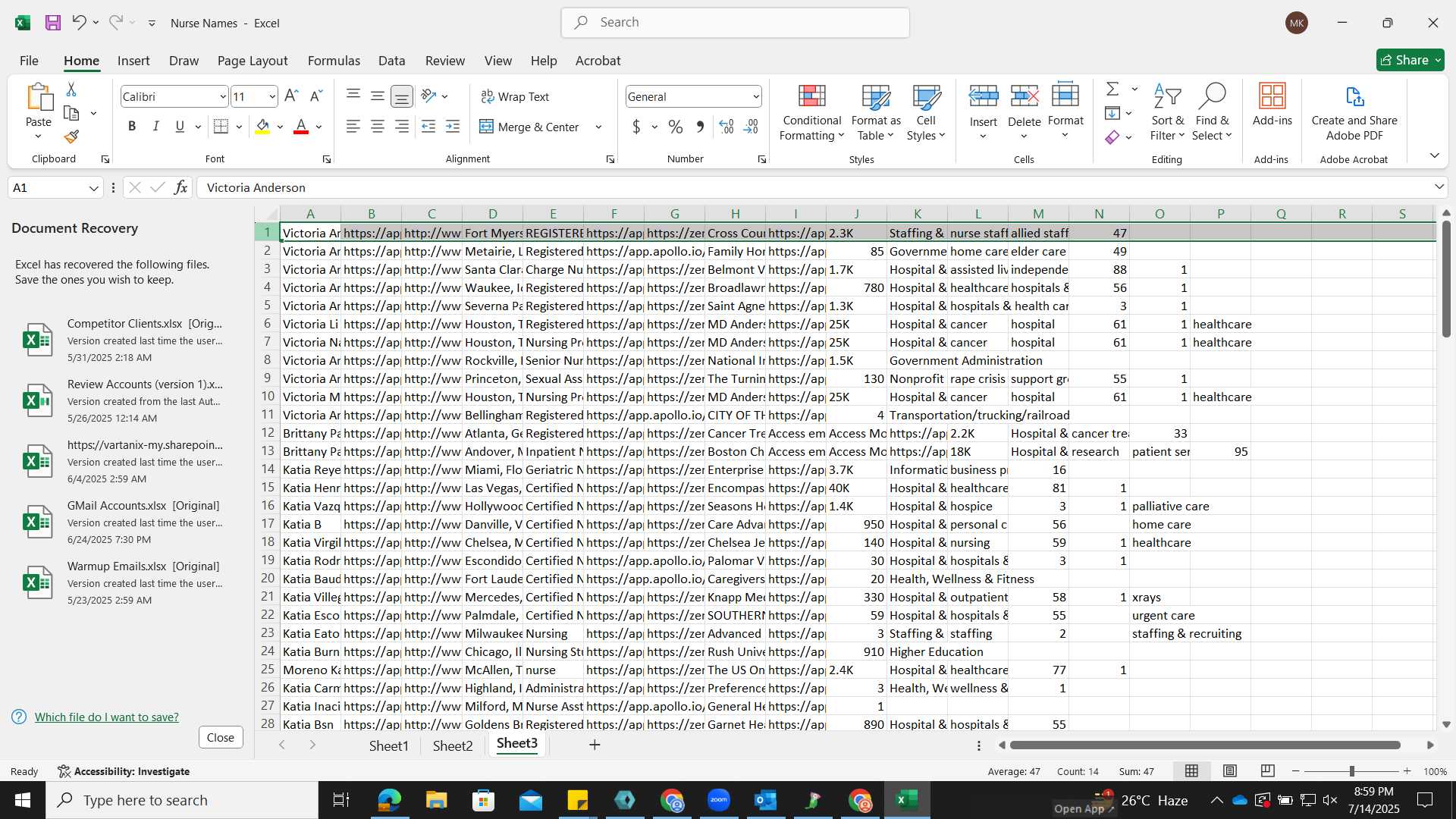Click the Share button

(1410, 60)
